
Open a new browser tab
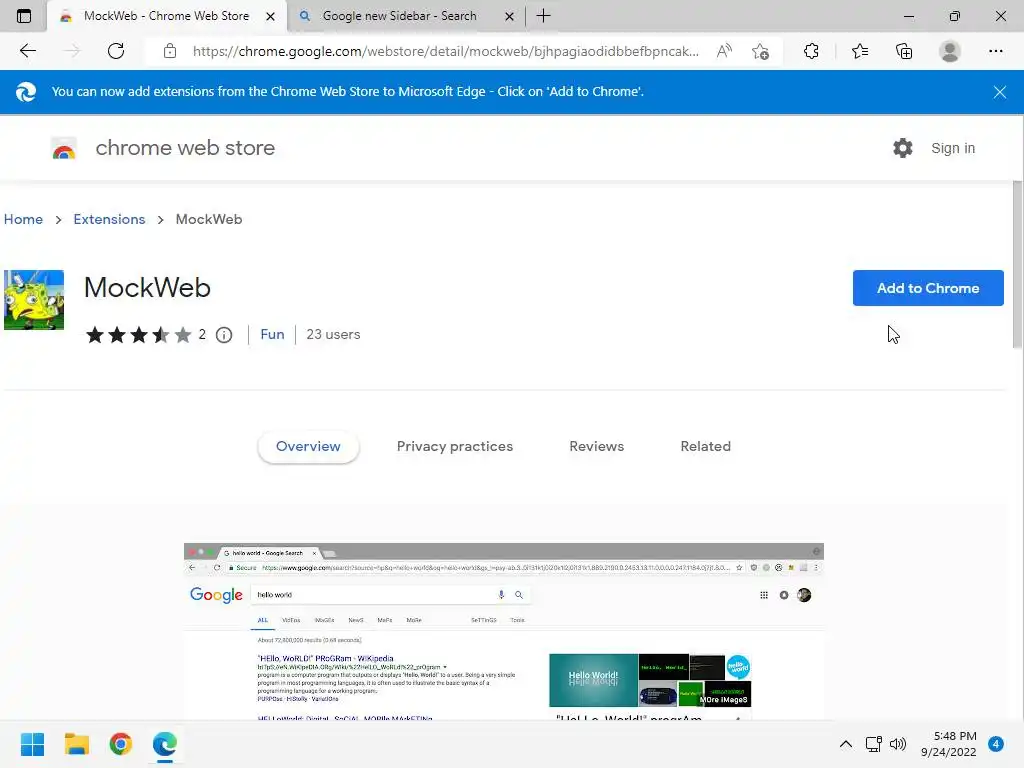coord(543,16)
